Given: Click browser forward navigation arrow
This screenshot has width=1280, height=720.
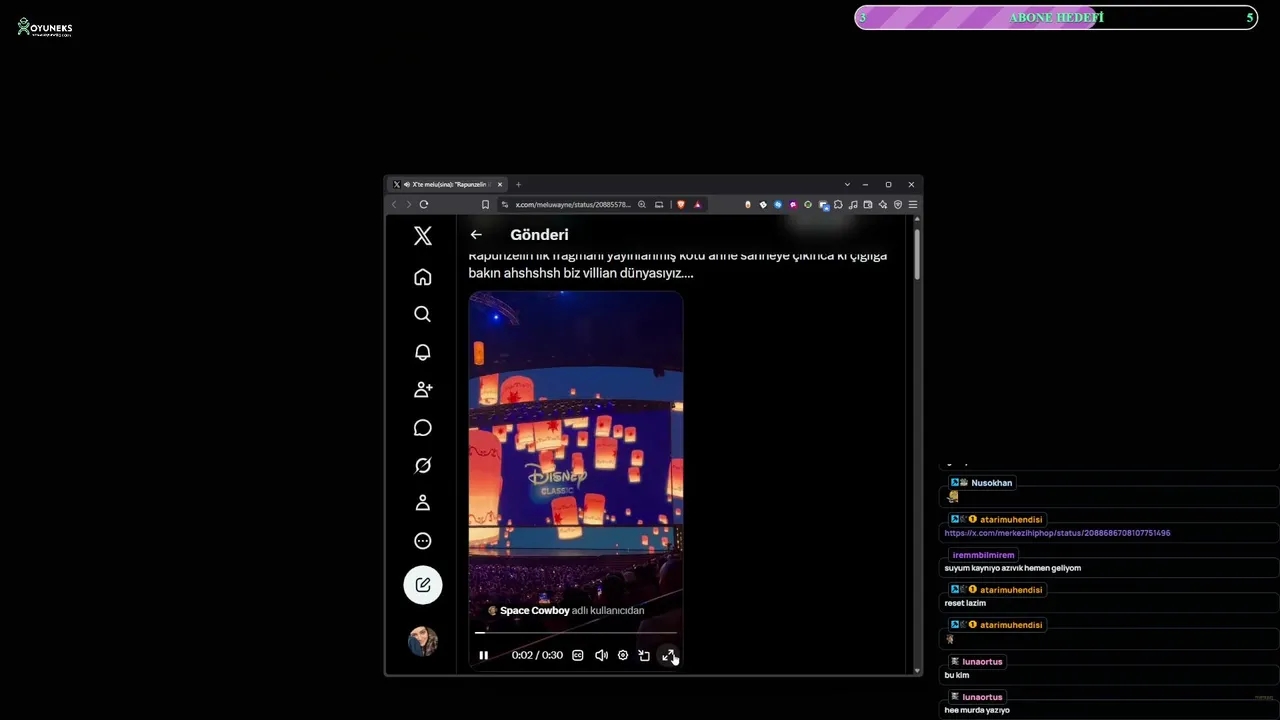Looking at the screenshot, I should [408, 205].
